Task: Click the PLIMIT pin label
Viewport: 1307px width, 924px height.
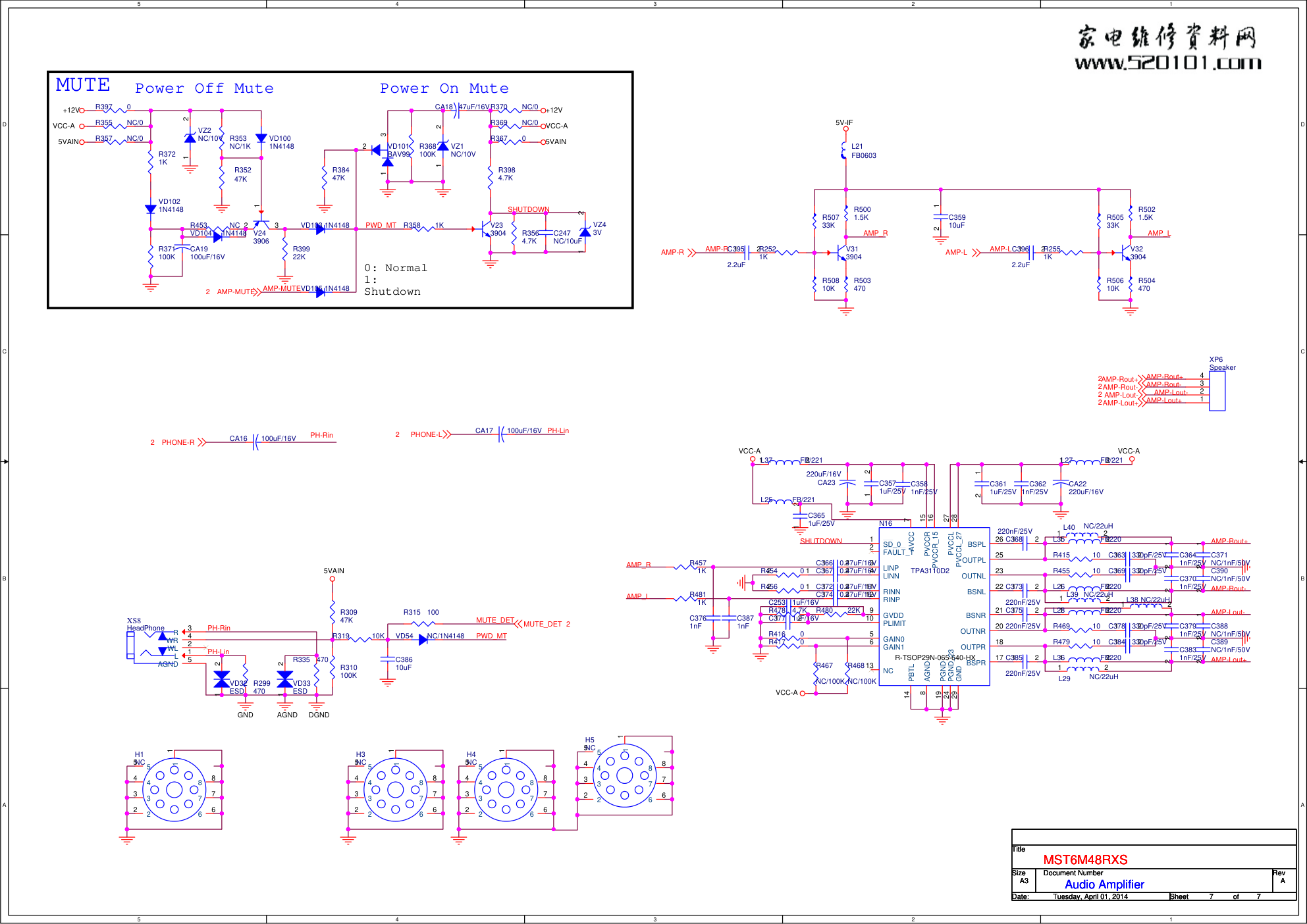Action: pyautogui.click(x=894, y=623)
